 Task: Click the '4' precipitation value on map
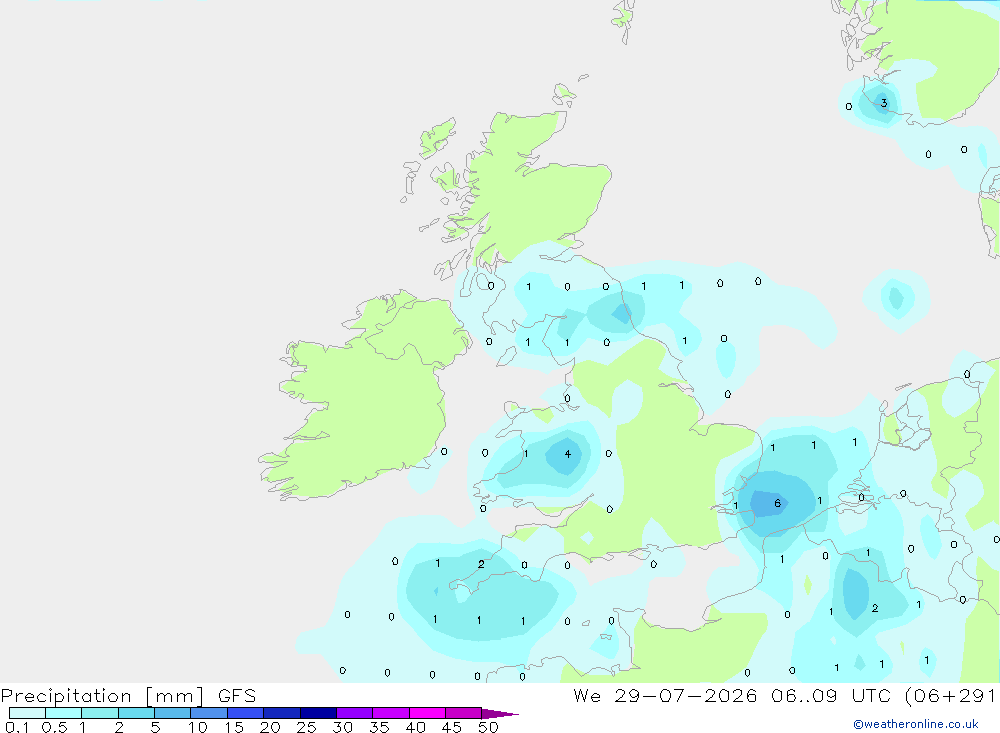click(568, 454)
